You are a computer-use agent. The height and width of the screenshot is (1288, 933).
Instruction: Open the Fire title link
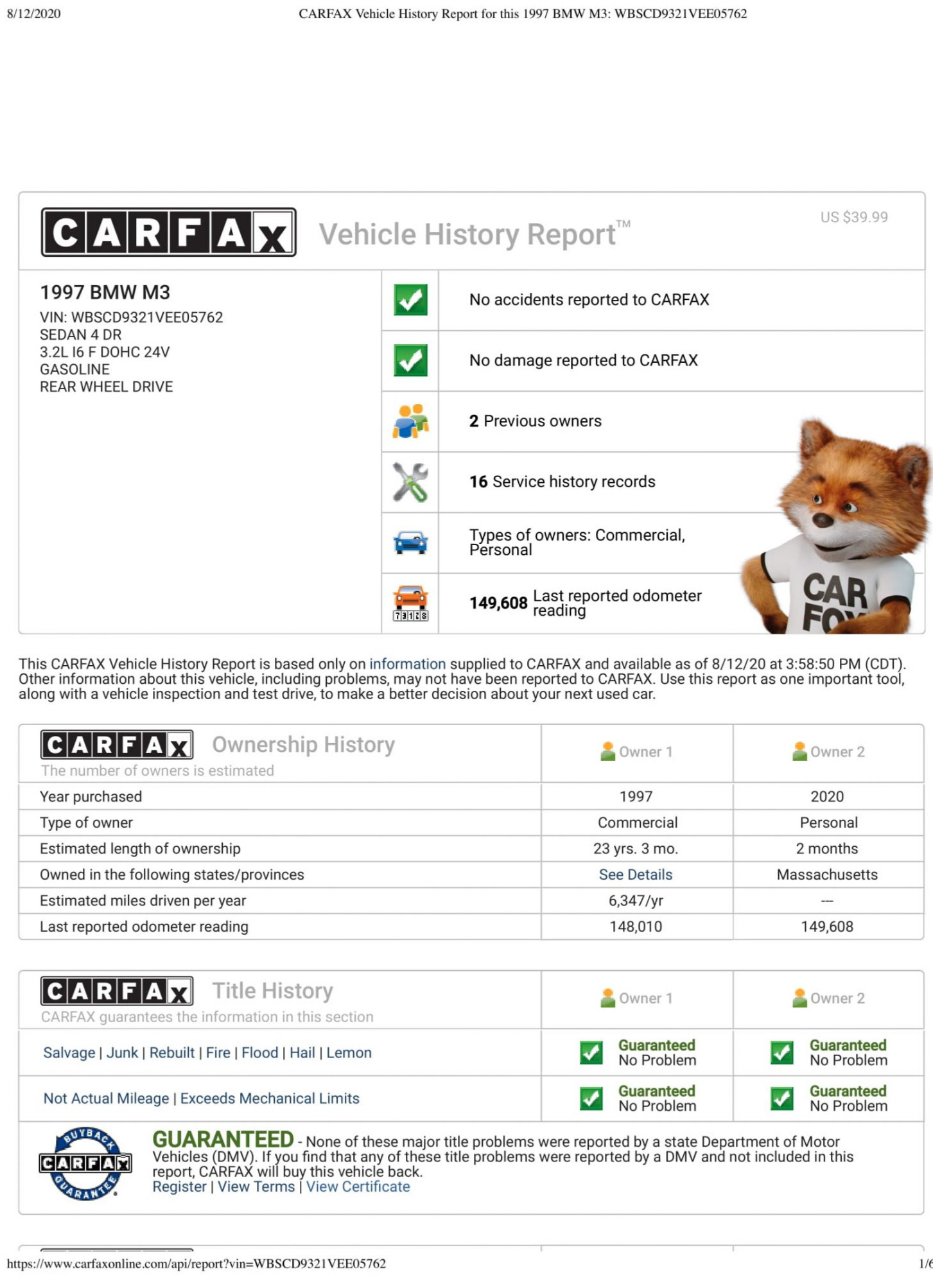pyautogui.click(x=218, y=1053)
